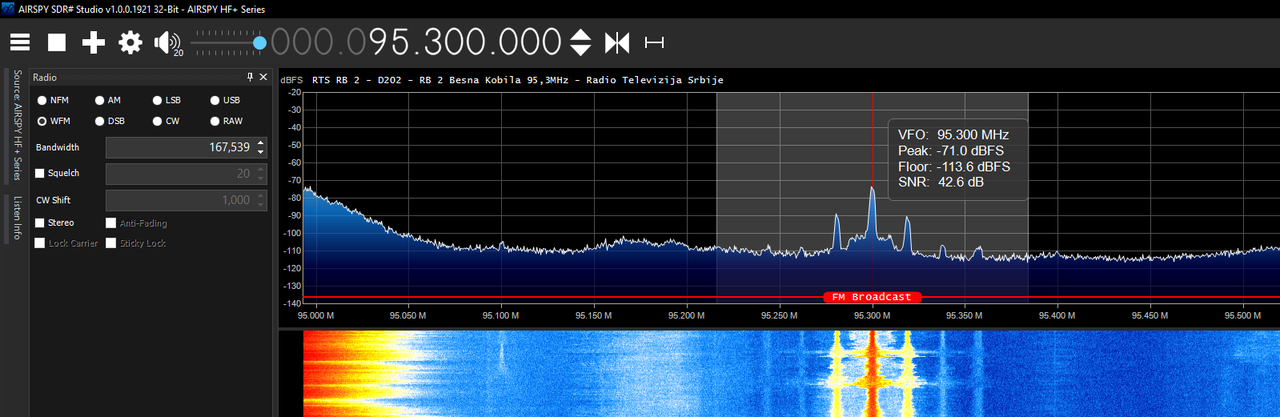This screenshot has width=1280, height=417.
Task: Click the CW Shift value field
Action: [186, 200]
